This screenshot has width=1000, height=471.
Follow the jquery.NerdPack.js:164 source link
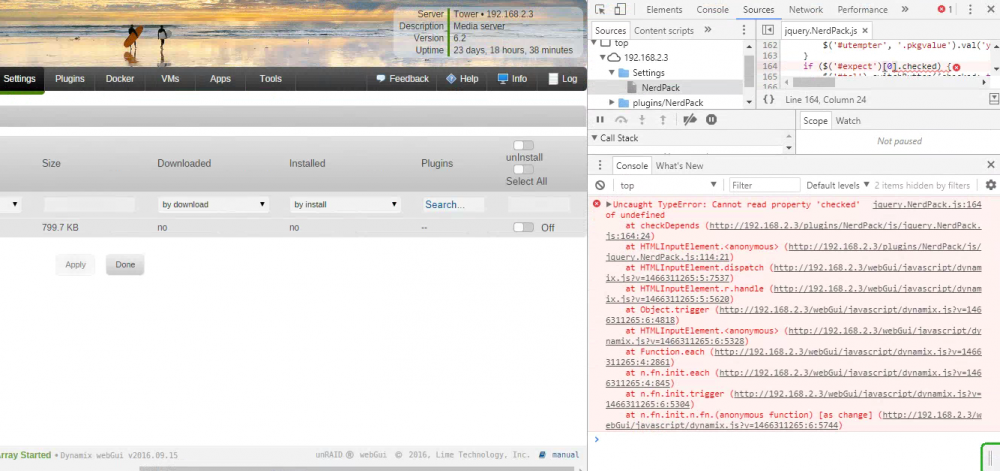(927, 205)
